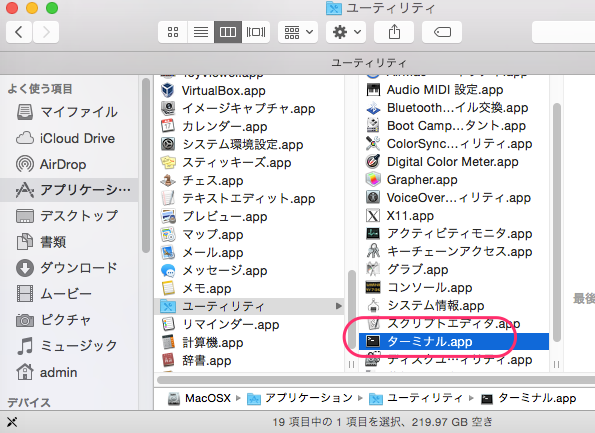Viewport: 595px width, 433px height.
Task: Select スティッキーズ.app
Action: pos(250,163)
